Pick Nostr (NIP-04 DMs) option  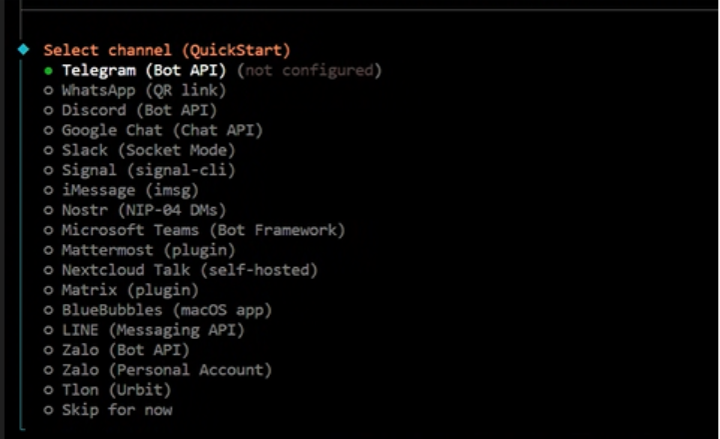coord(143,210)
